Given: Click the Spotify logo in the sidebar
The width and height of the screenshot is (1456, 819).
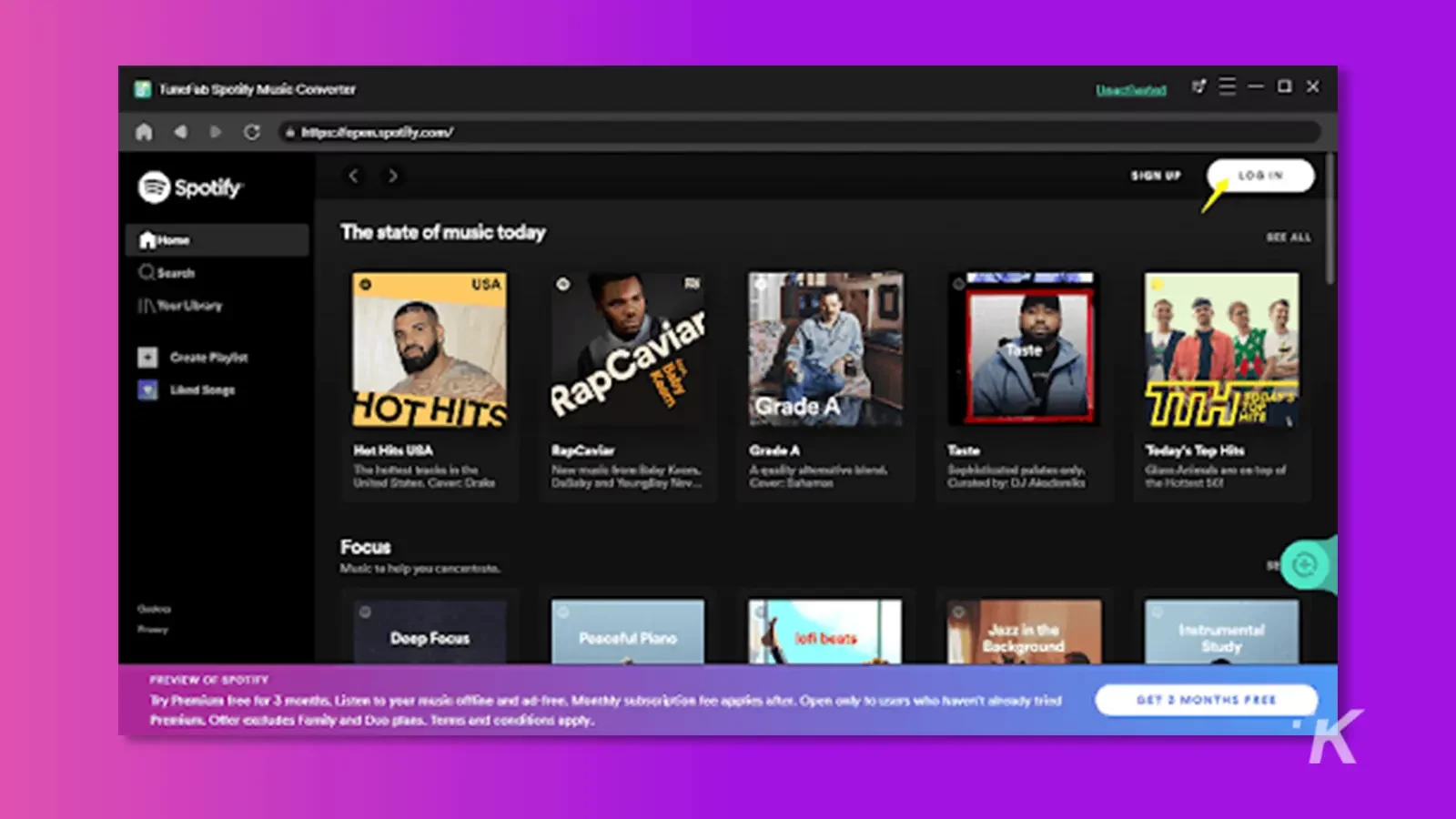Looking at the screenshot, I should [190, 187].
